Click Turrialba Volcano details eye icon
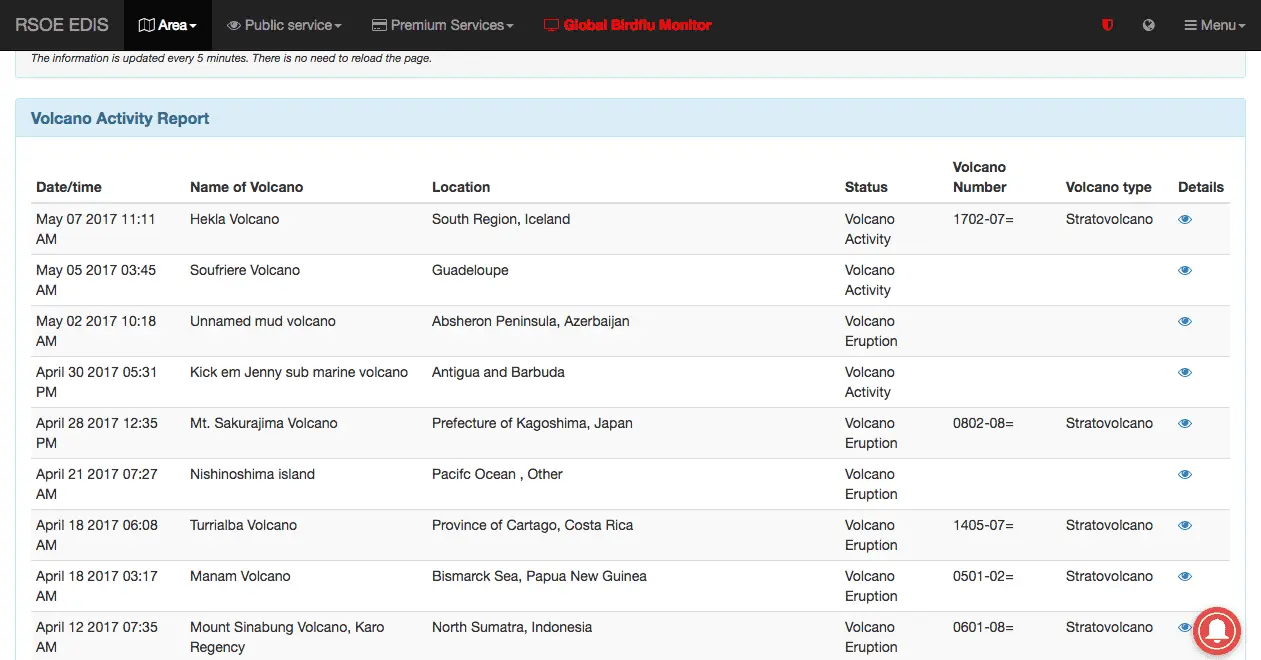 coord(1185,526)
